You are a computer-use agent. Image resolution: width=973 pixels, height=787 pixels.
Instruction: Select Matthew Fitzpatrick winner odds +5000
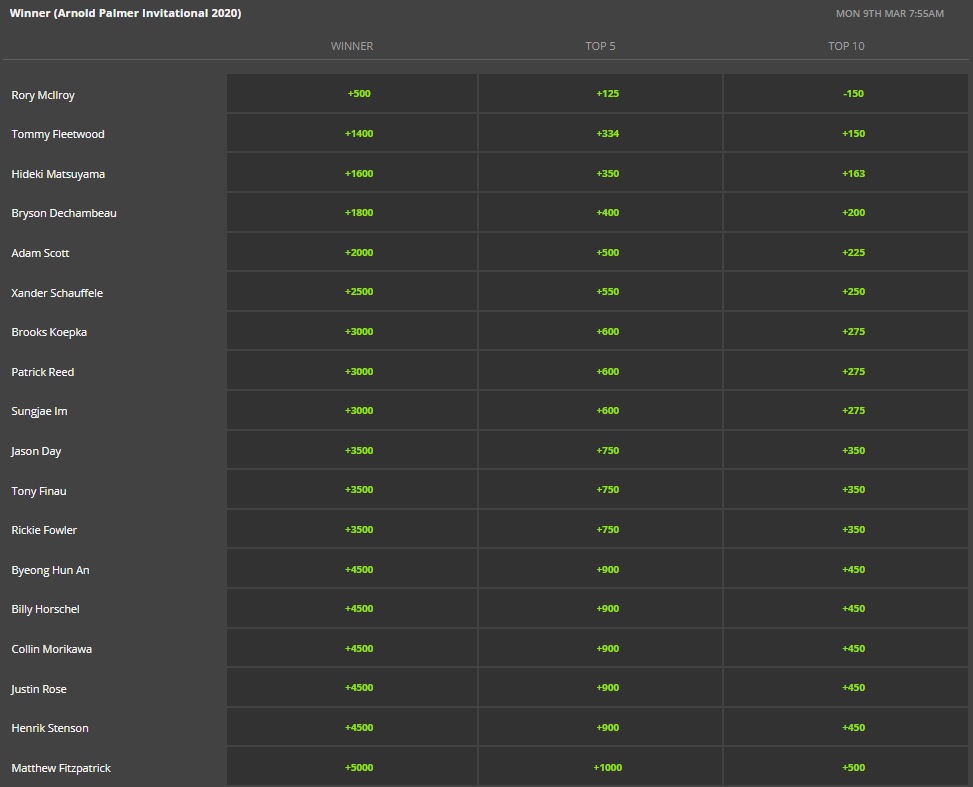[352, 767]
